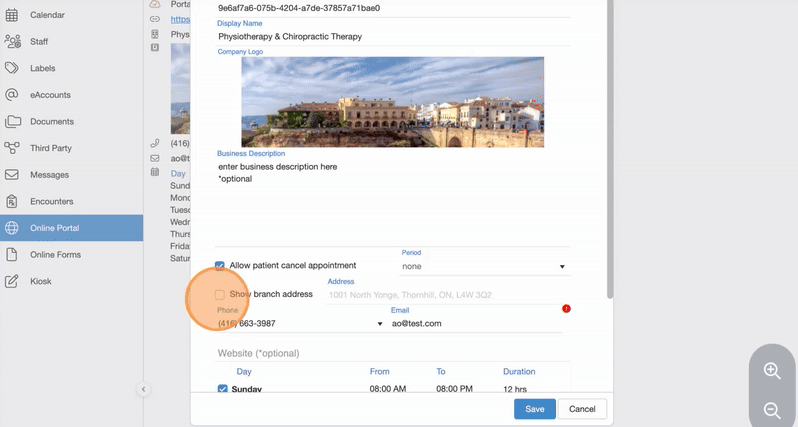Click the zoom in magnifier icon

(x=772, y=371)
